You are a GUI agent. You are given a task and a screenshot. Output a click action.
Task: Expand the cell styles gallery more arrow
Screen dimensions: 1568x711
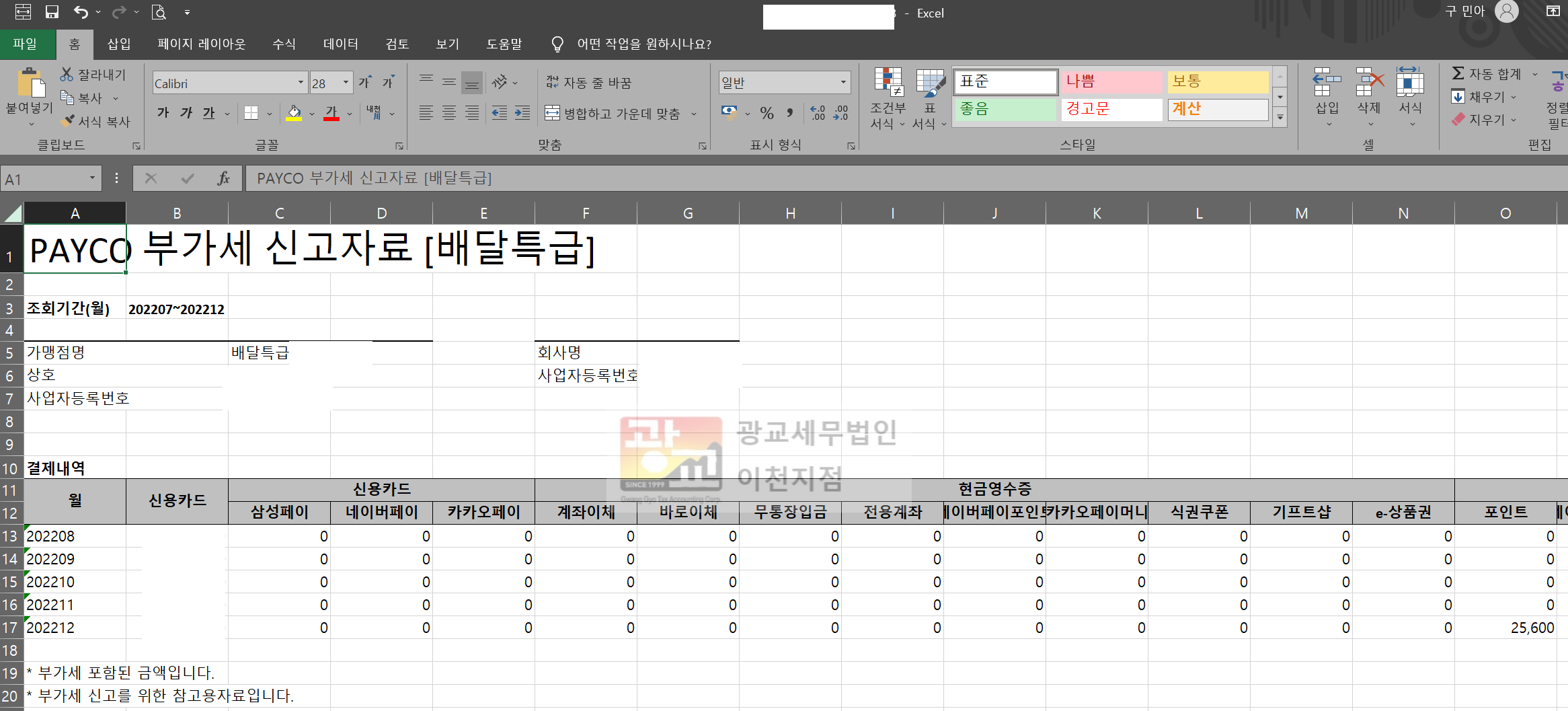pyautogui.click(x=1280, y=118)
